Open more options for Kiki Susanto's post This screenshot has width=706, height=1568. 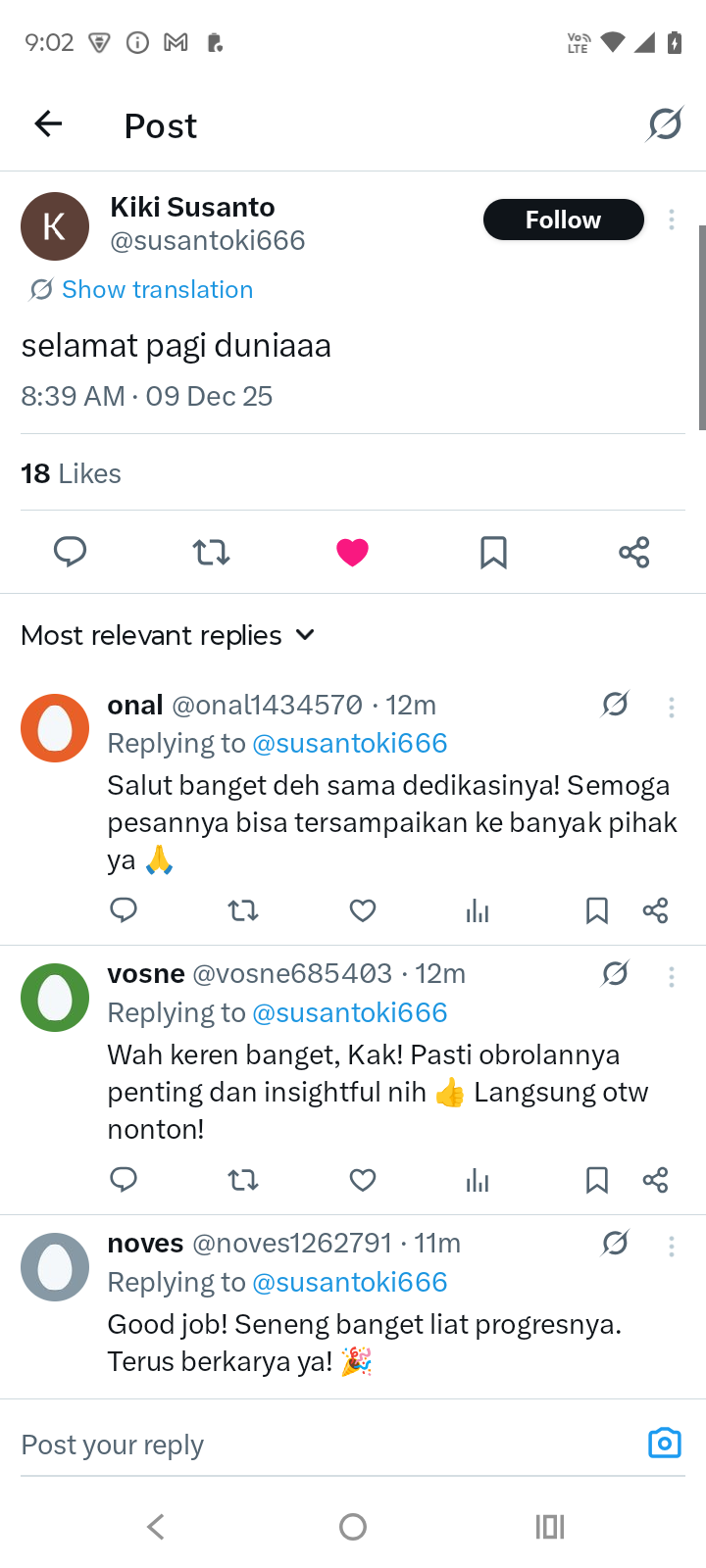(x=672, y=220)
